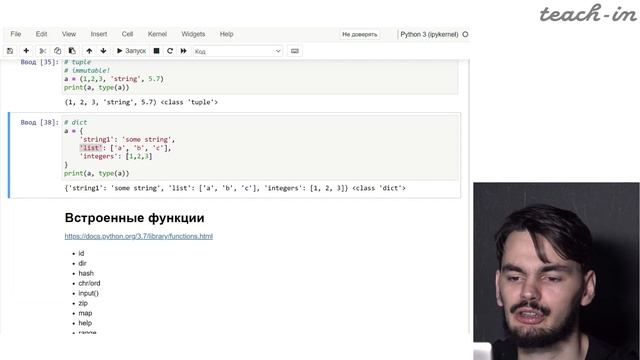The height and width of the screenshot is (360, 640).
Task: Click the 'id' list item
Action: 81,253
